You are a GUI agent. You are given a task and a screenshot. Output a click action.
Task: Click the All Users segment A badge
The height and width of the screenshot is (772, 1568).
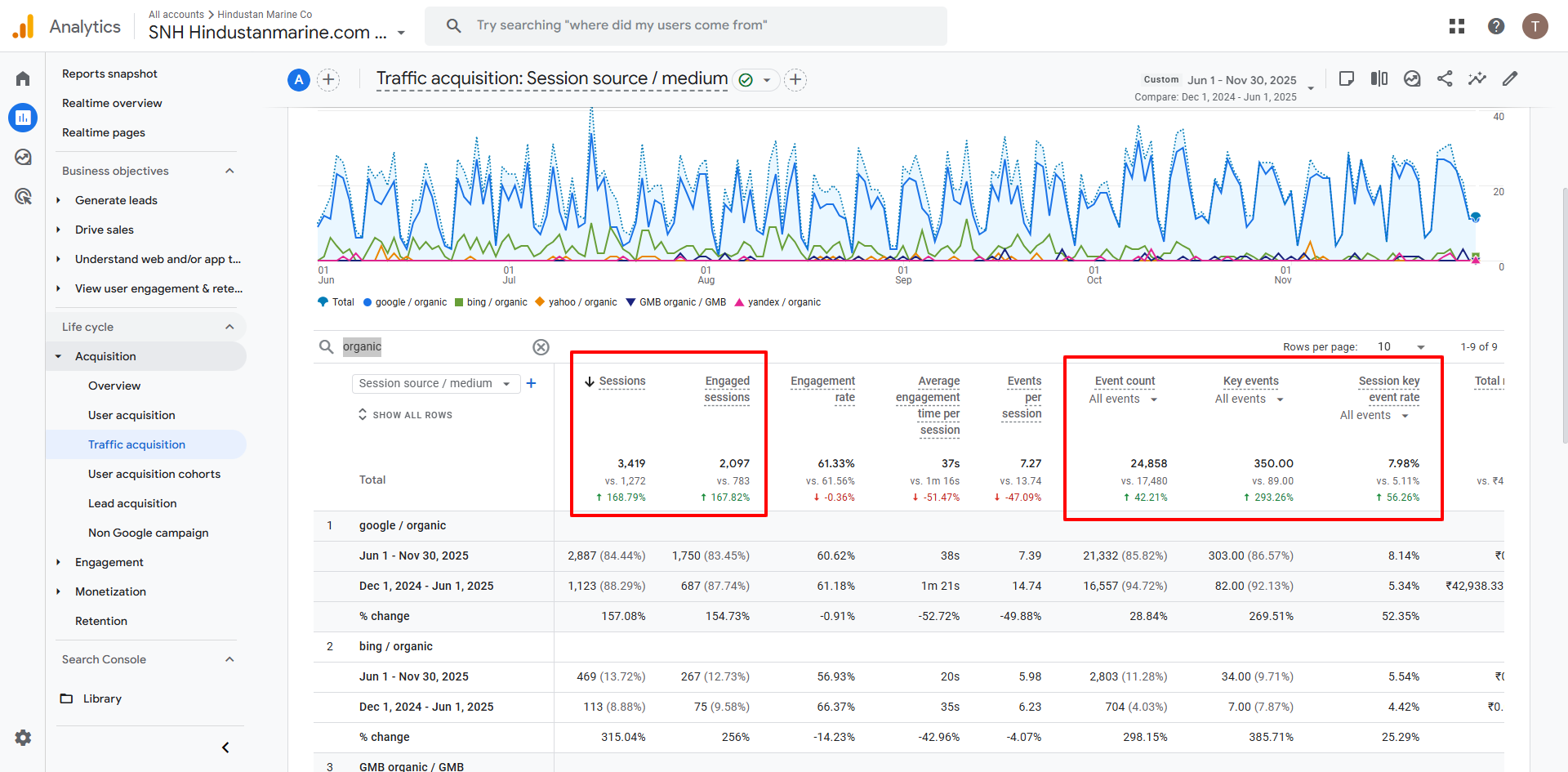299,79
